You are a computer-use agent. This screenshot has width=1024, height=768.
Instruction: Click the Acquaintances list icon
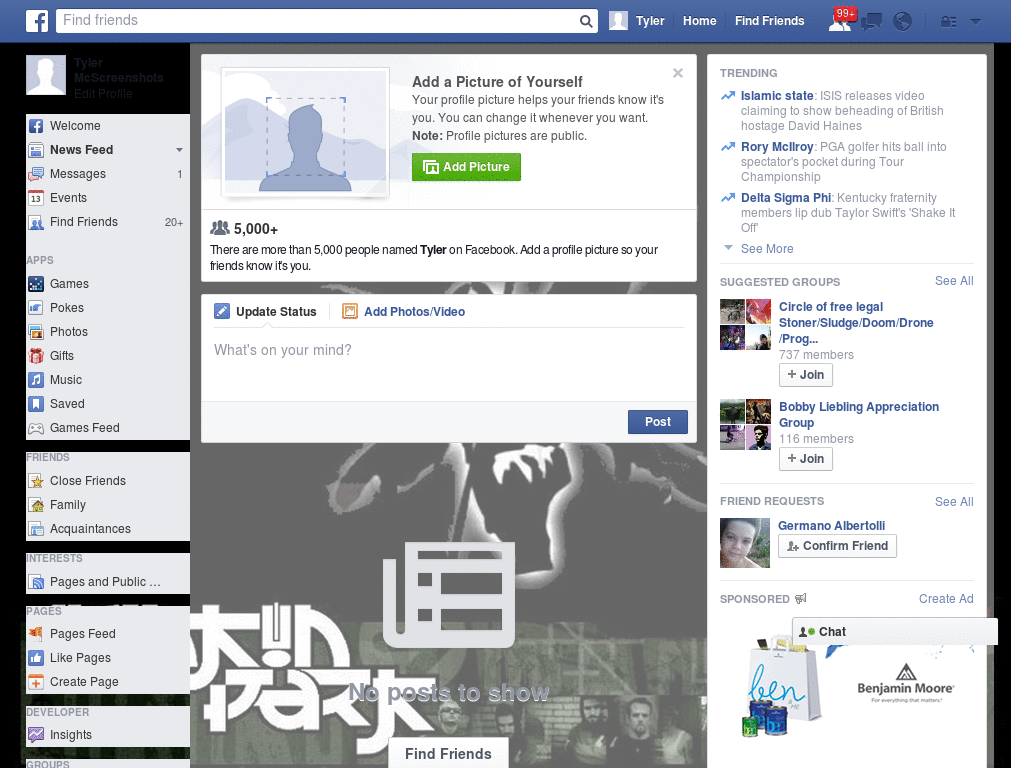tap(36, 529)
